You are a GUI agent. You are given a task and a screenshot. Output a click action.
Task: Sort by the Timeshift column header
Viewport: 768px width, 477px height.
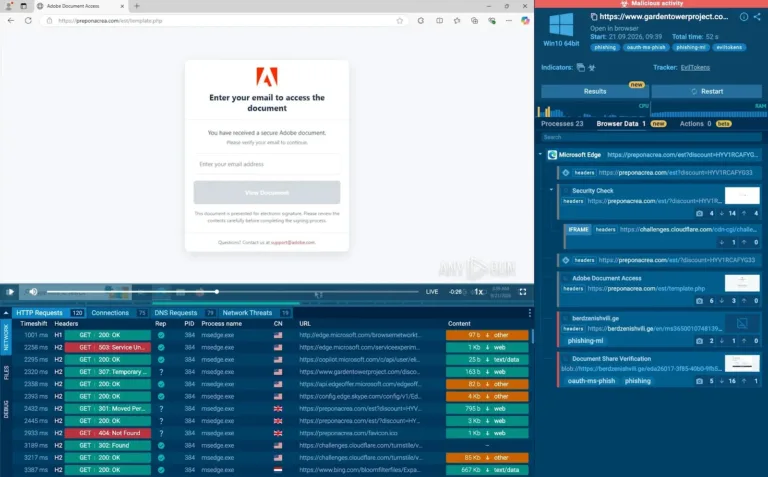(x=33, y=324)
